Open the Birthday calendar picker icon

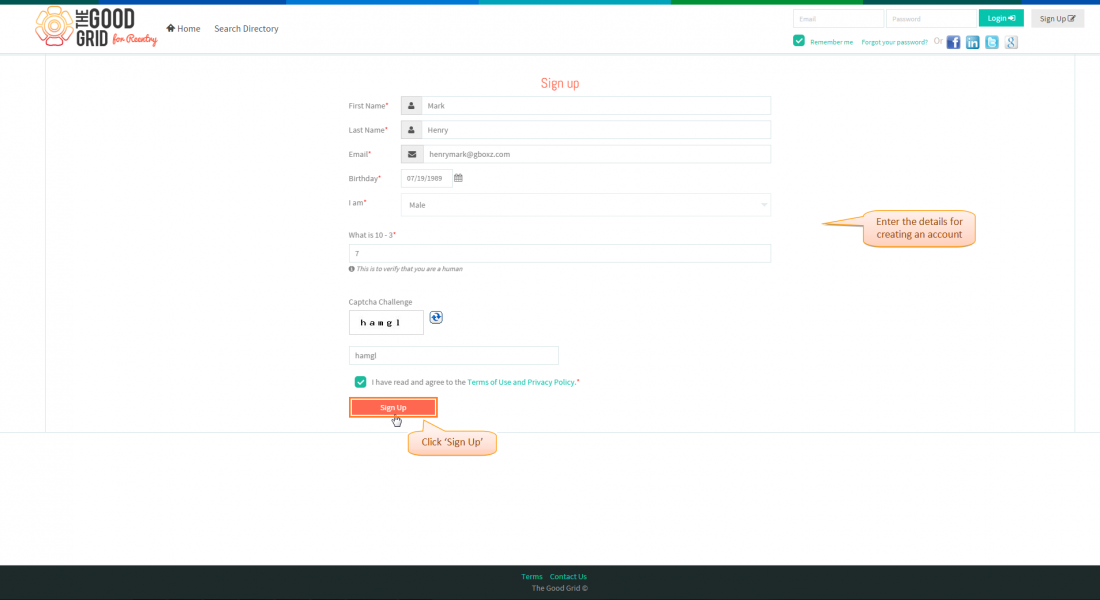[458, 178]
